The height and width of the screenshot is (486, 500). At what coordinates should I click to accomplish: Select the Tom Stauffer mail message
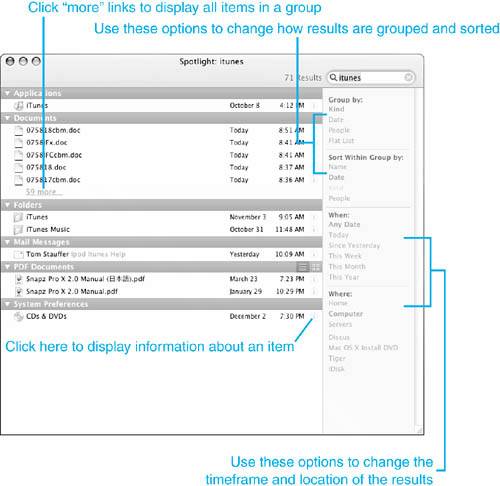(x=161, y=254)
